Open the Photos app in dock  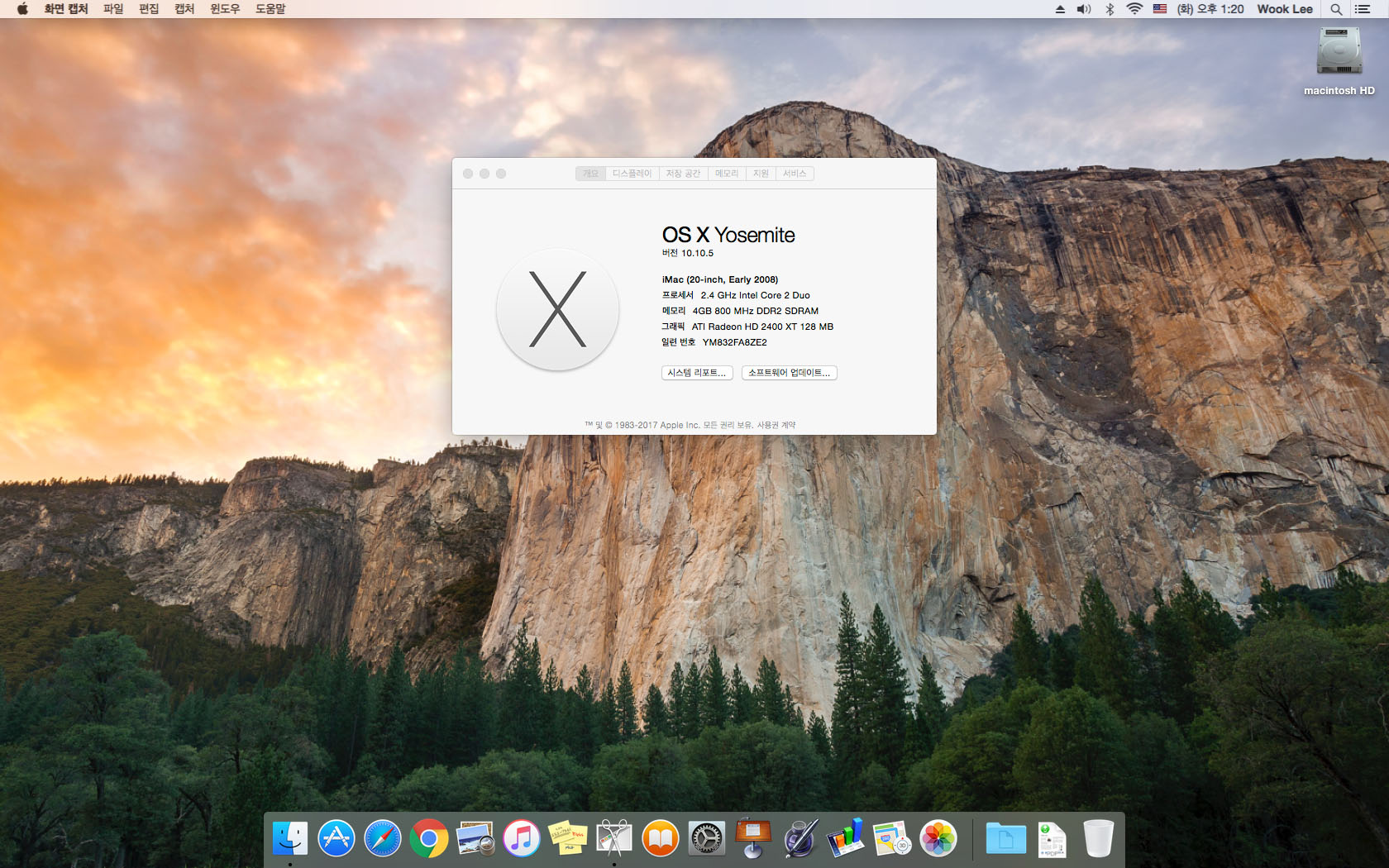pyautogui.click(x=938, y=839)
